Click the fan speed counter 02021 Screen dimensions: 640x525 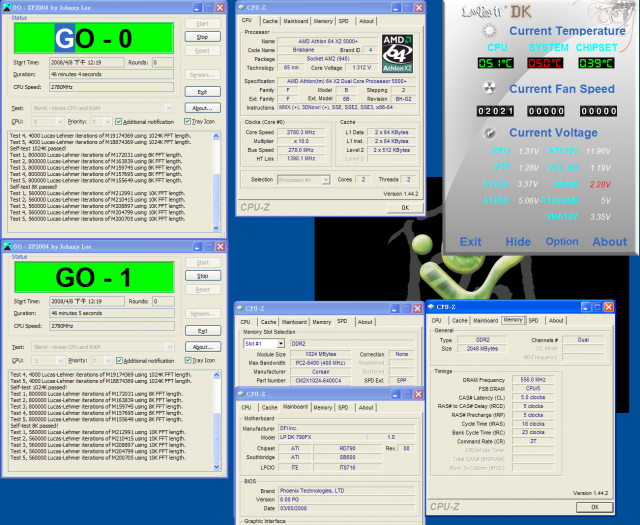[495, 111]
